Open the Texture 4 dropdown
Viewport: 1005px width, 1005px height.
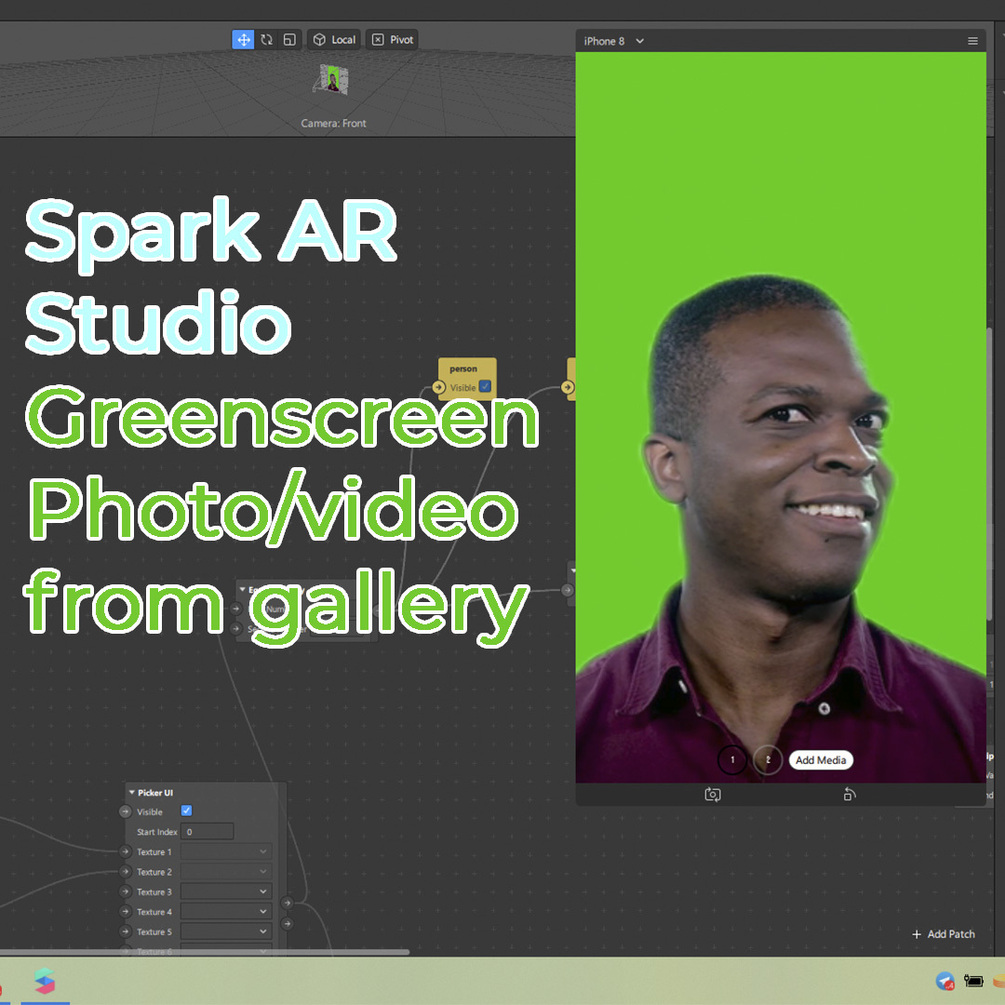click(x=226, y=911)
